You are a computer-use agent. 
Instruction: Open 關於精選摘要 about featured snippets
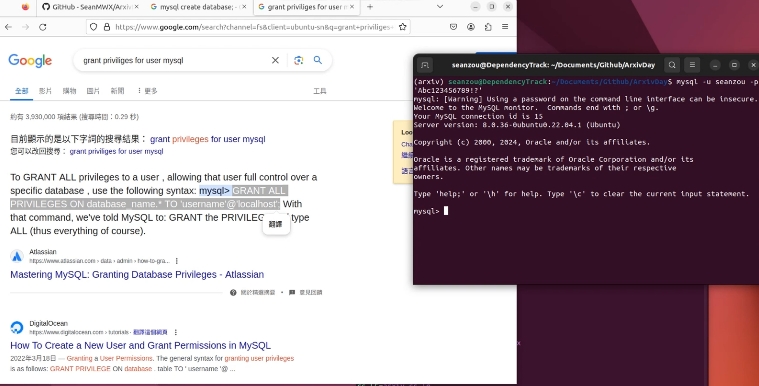[x=252, y=293]
